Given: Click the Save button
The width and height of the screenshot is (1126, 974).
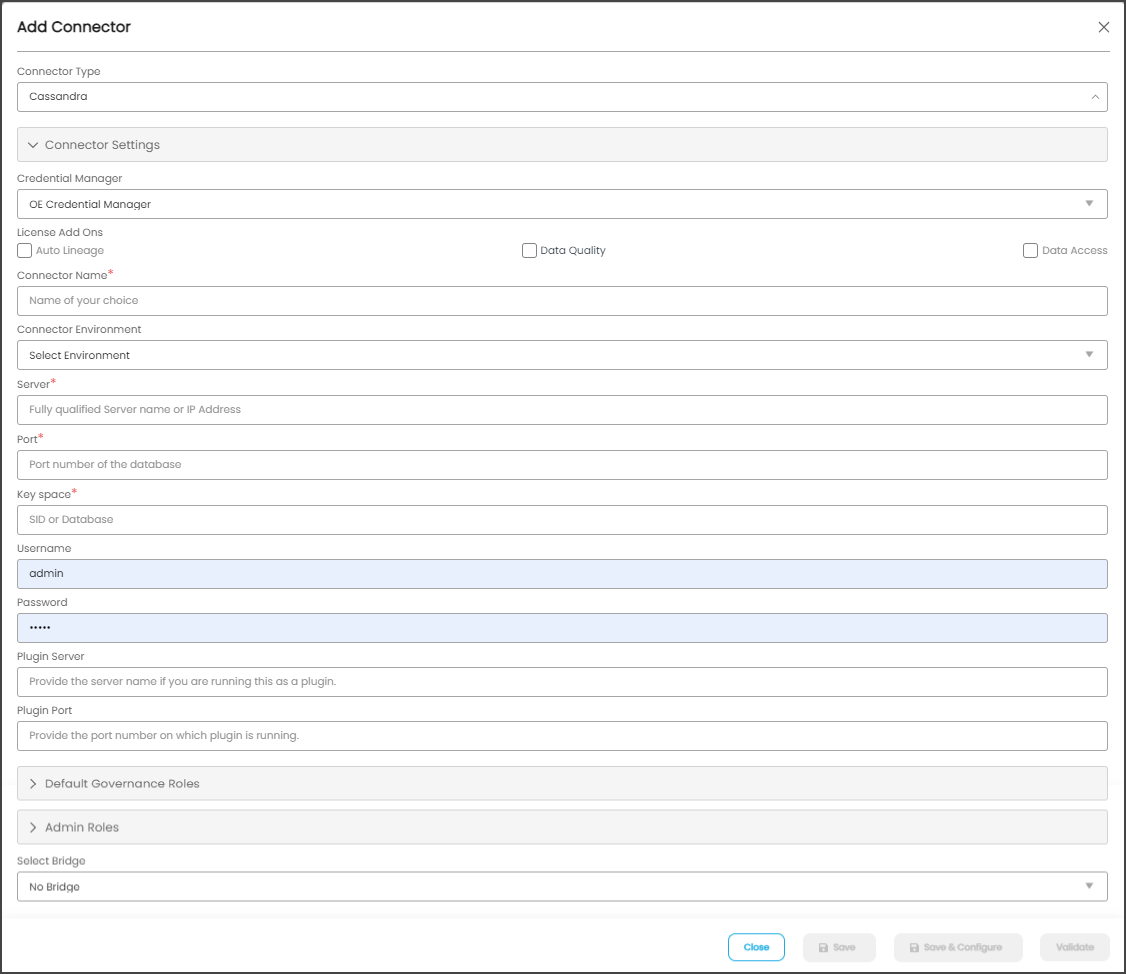Looking at the screenshot, I should click(x=839, y=947).
